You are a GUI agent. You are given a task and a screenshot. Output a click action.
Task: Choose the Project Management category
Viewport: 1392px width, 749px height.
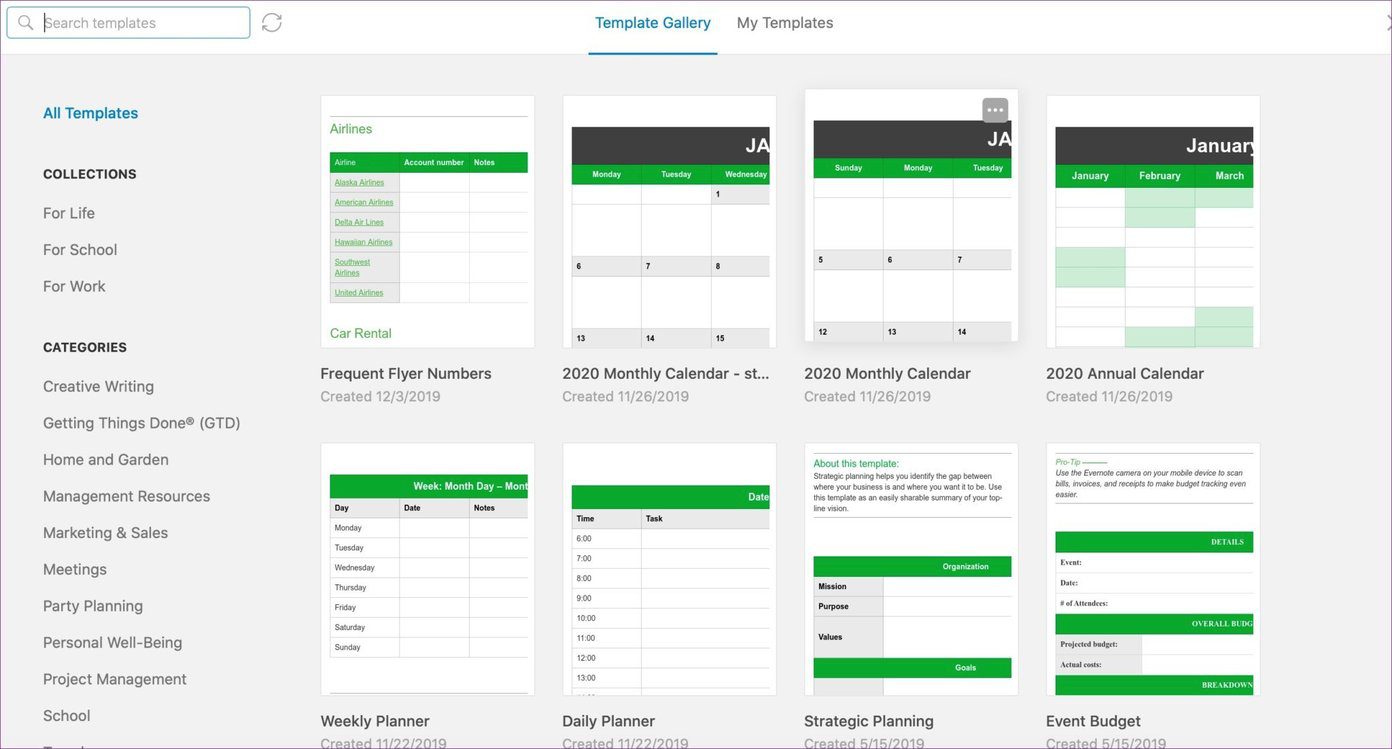(115, 679)
